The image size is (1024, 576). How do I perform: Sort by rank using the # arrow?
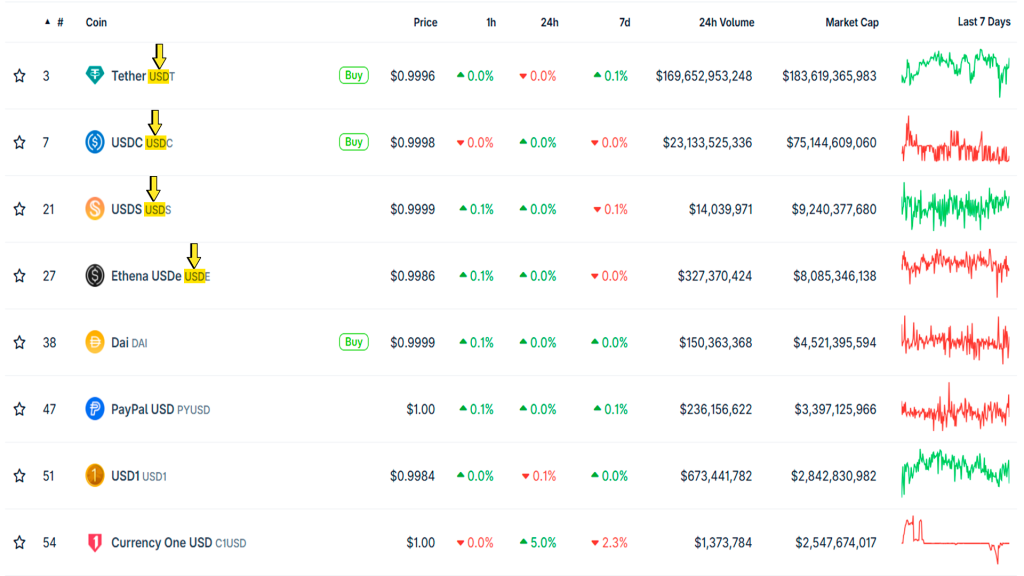(47, 22)
